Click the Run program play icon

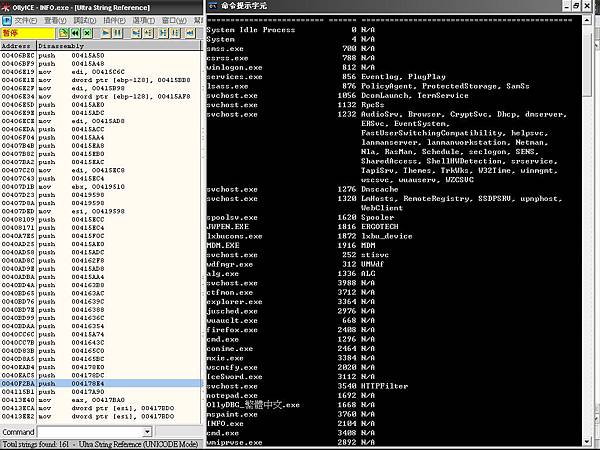click(106, 34)
